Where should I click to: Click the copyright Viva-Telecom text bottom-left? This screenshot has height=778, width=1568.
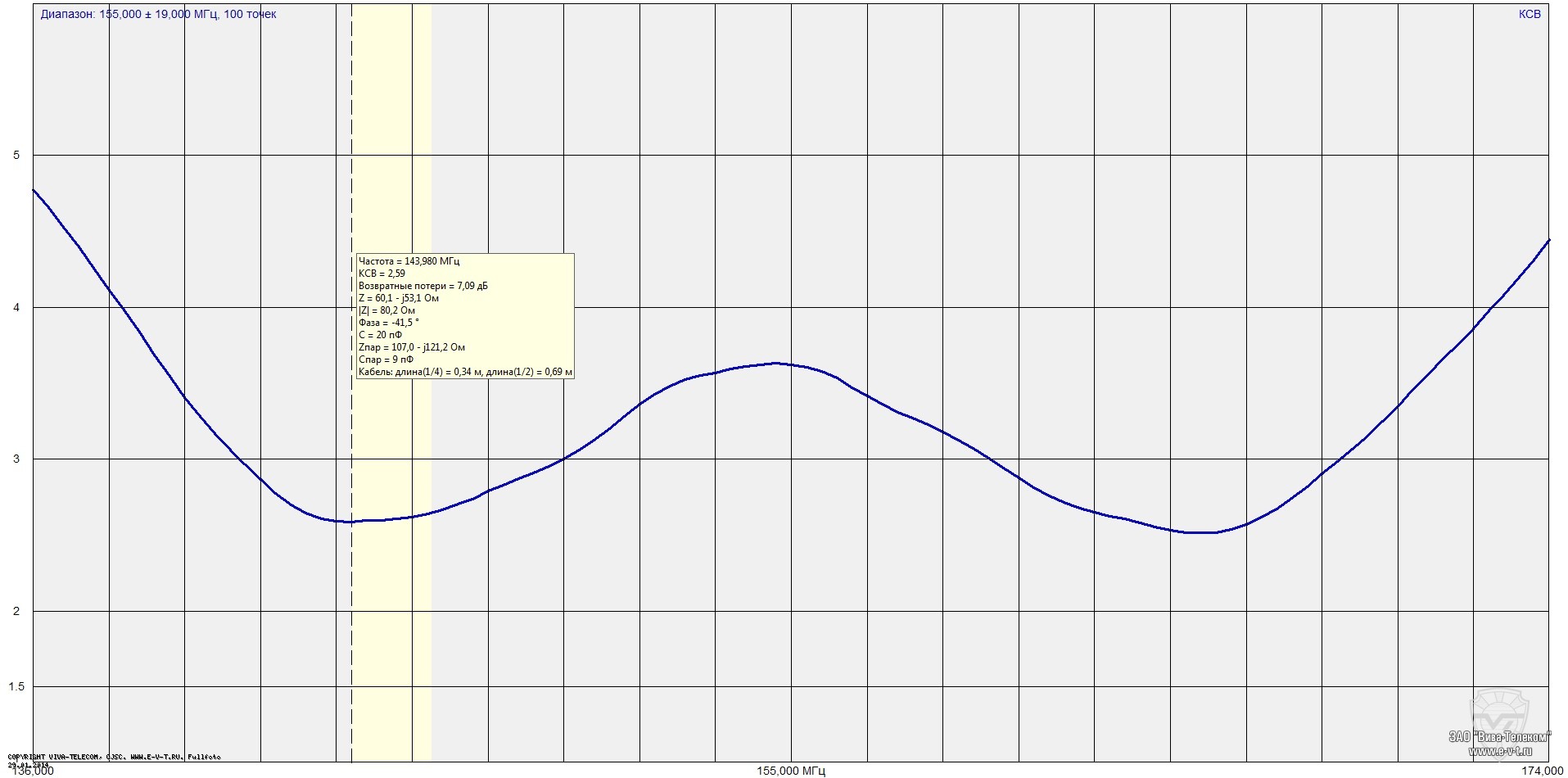[x=114, y=757]
